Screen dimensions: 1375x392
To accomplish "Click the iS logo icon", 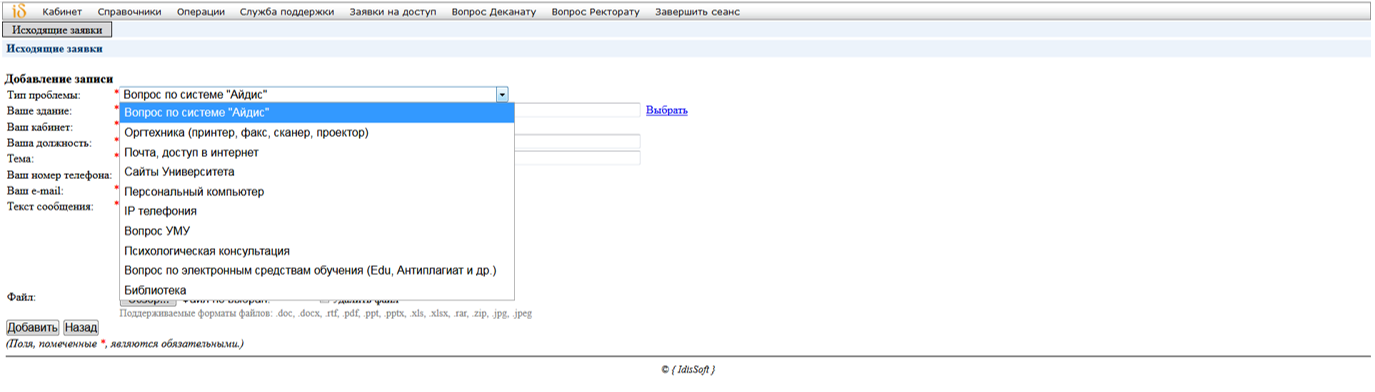I will pyautogui.click(x=19, y=12).
